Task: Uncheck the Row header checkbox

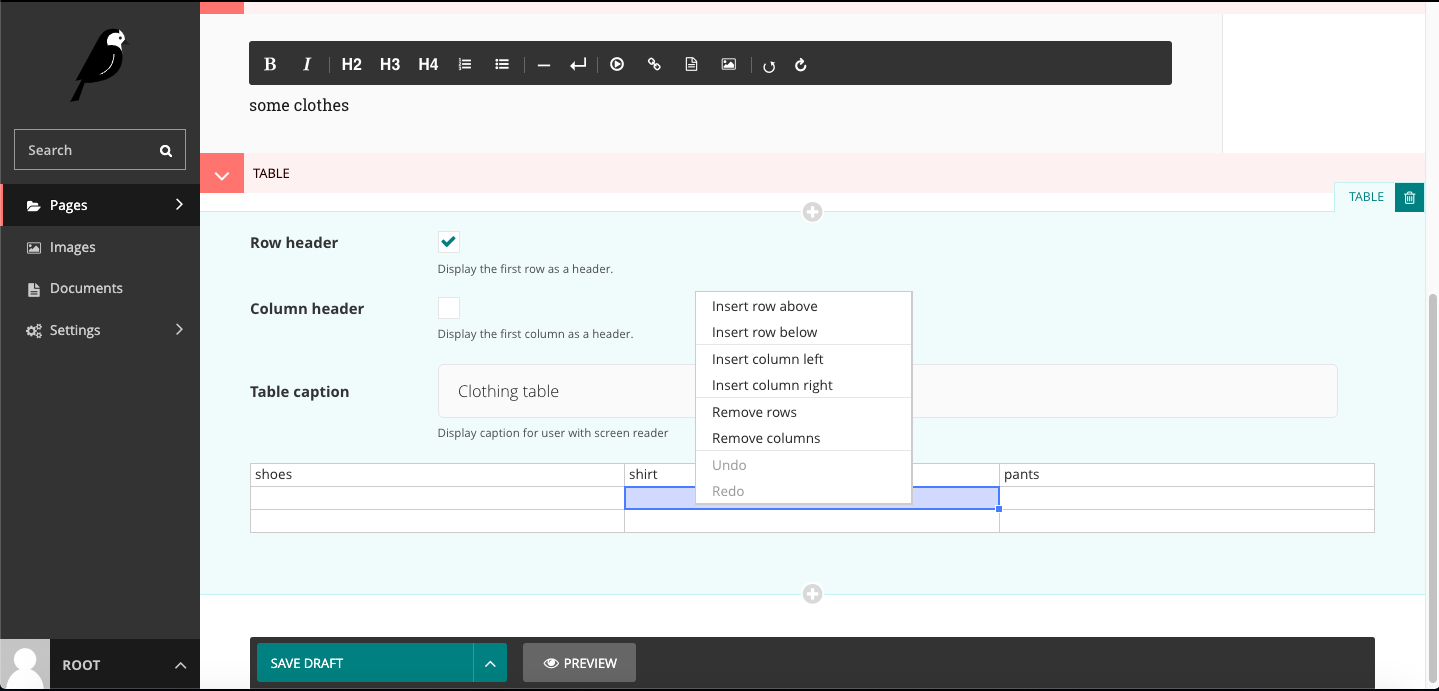Action: (x=449, y=242)
